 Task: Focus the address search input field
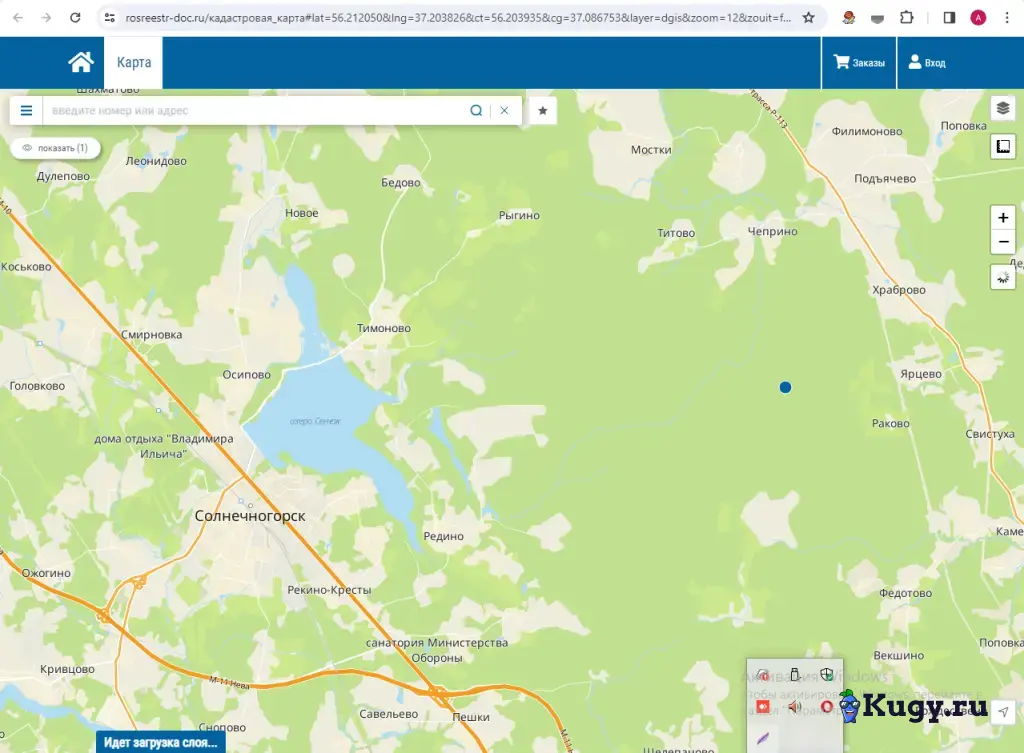(x=255, y=110)
